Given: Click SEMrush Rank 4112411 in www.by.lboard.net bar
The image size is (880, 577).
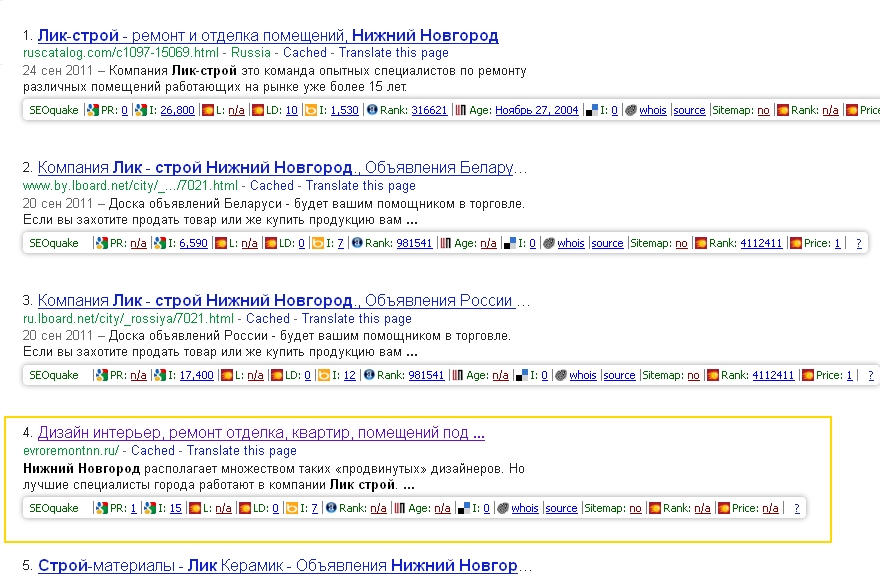Looking at the screenshot, I should [761, 244].
